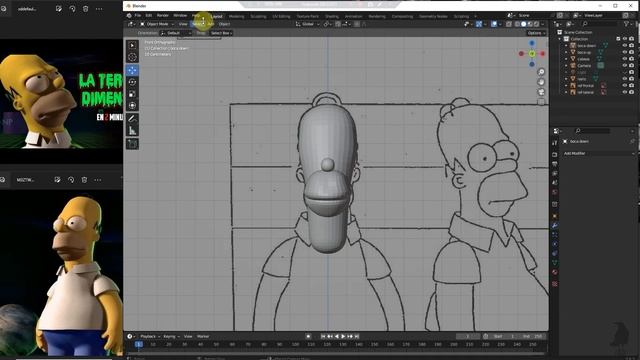The width and height of the screenshot is (640, 360).
Task: Select the Add Cube tool
Action: click(x=132, y=144)
